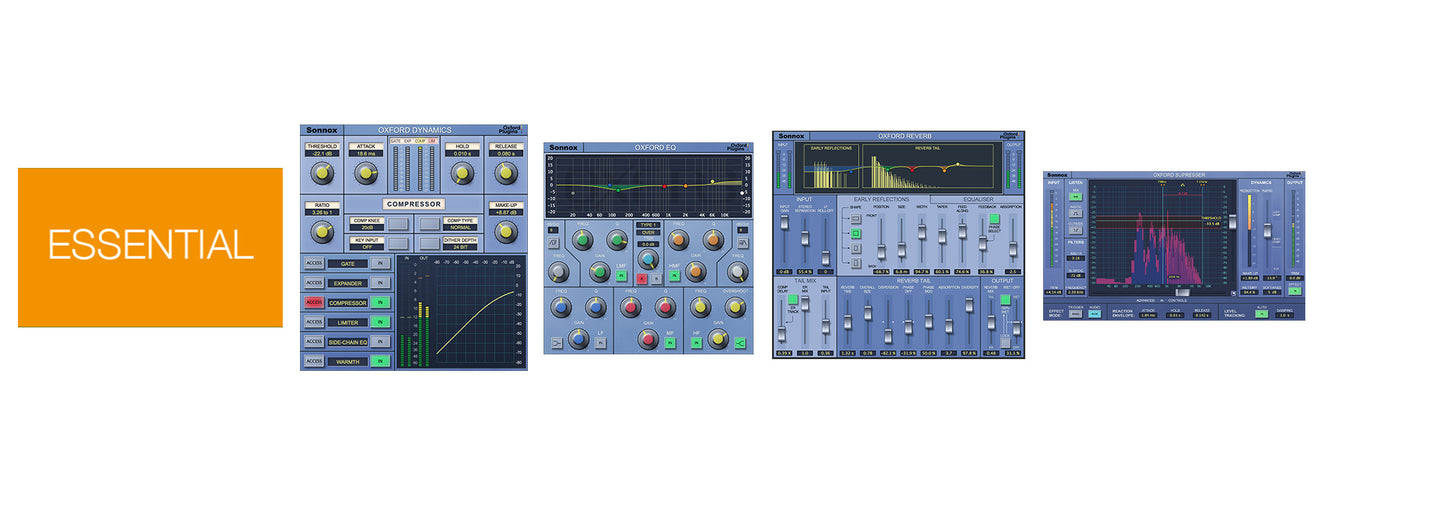Enable the Gate IN button
This screenshot has height=516, width=1445.
(x=380, y=263)
